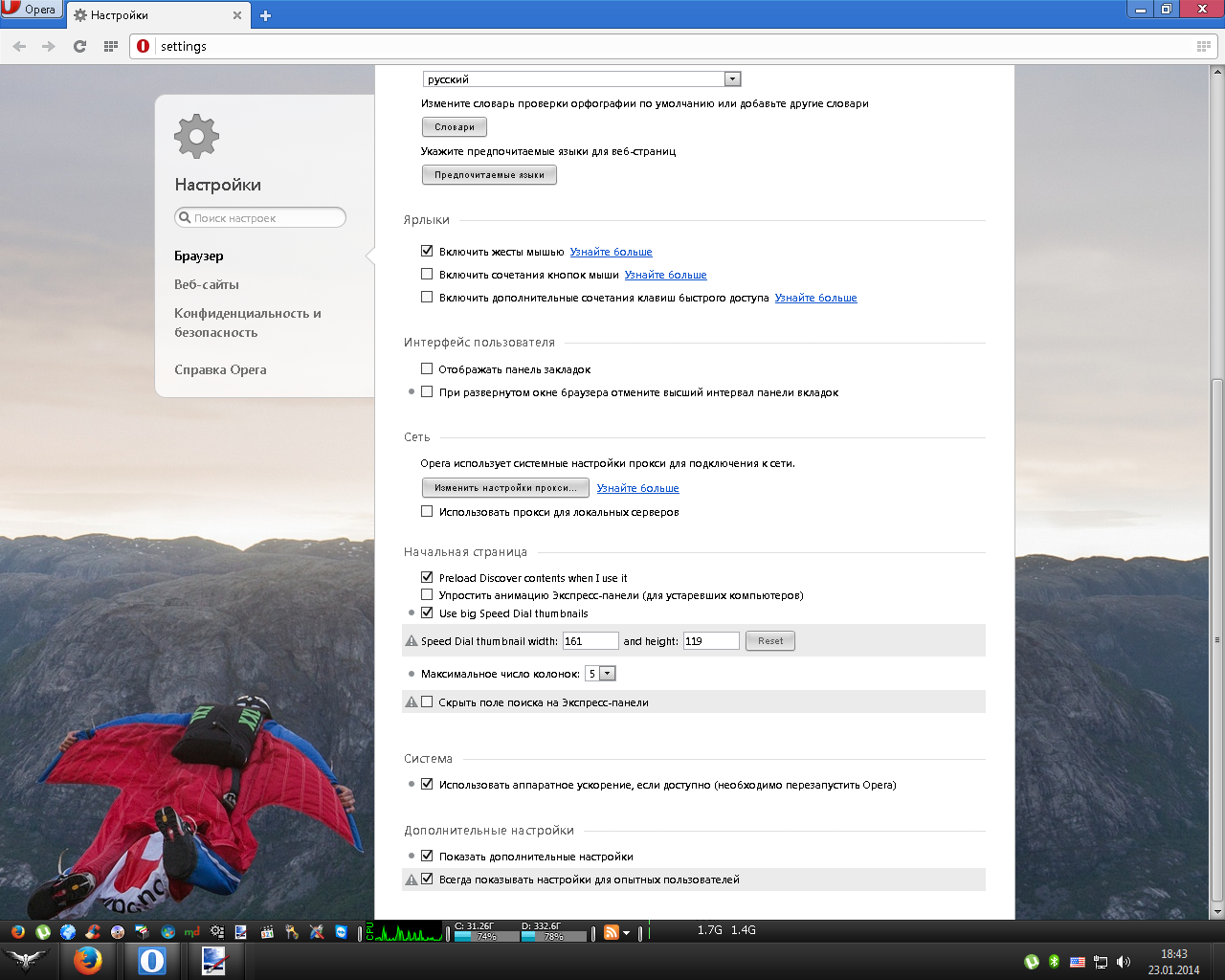The width and height of the screenshot is (1225, 980).
Task: Click the RSS feed icon in the taskbar toolbar
Action: pos(611,932)
